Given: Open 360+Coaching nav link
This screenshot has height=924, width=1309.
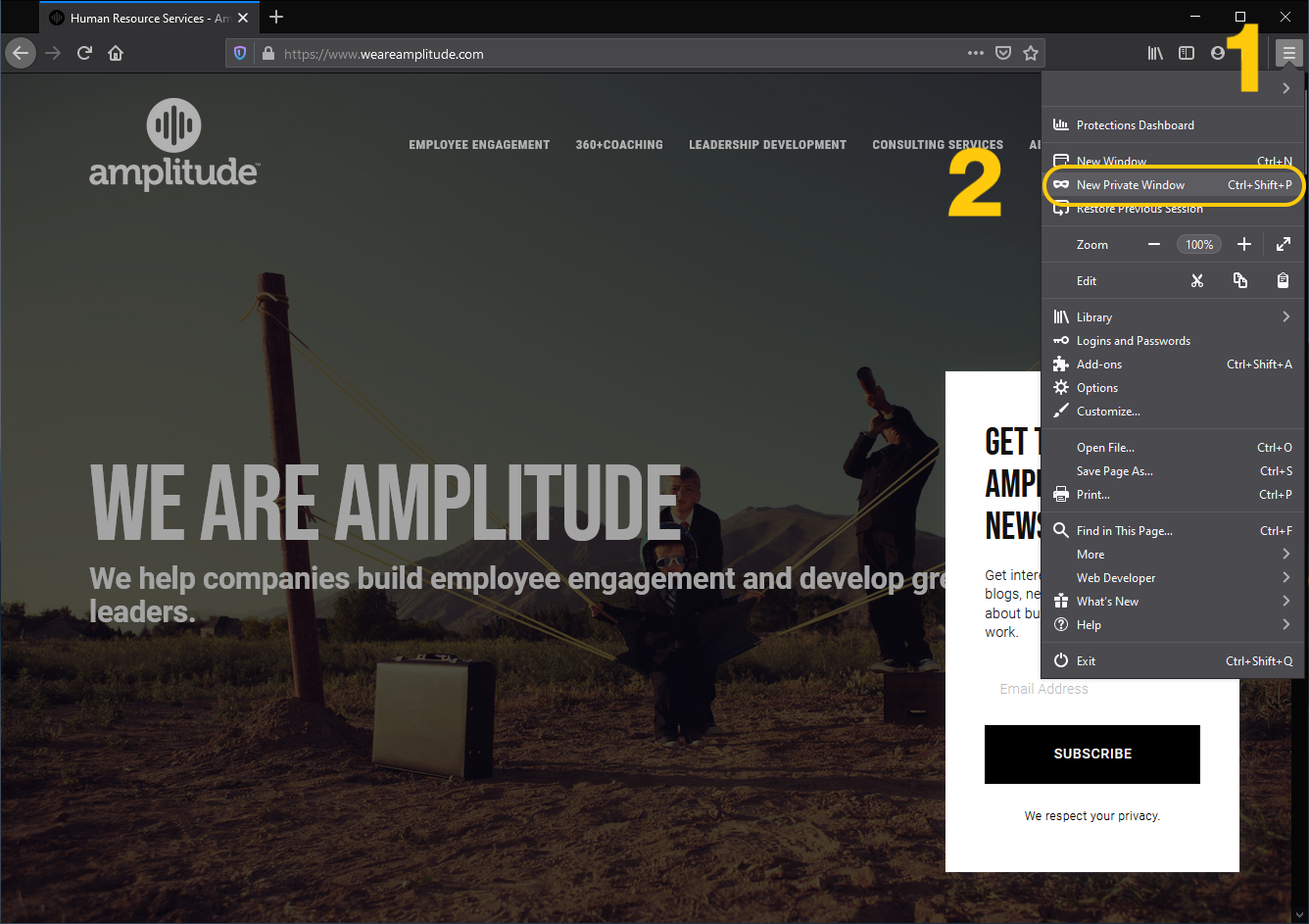Looking at the screenshot, I should (x=619, y=144).
